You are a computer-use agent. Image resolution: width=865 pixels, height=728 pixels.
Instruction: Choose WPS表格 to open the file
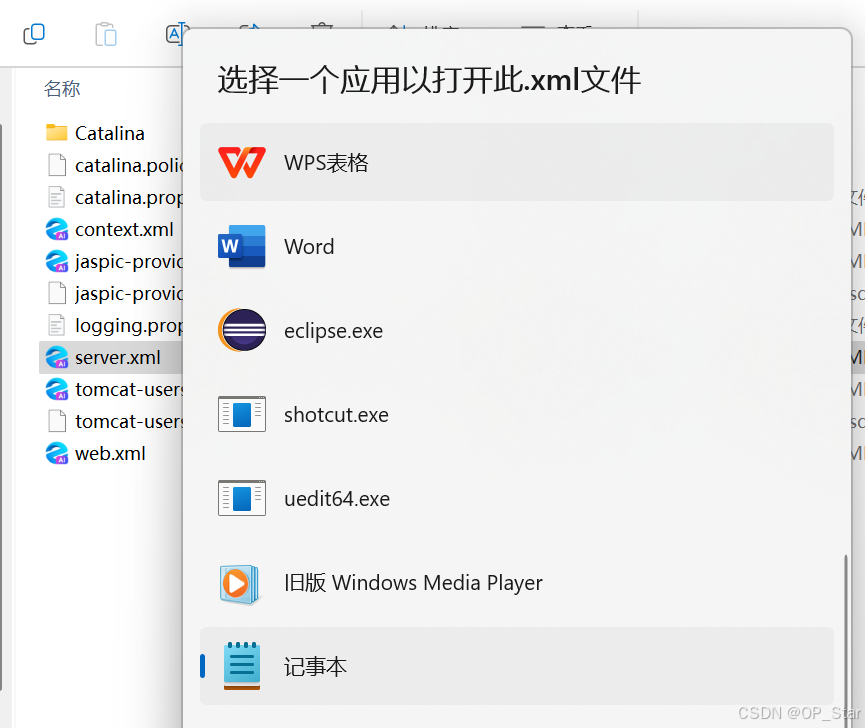517,162
